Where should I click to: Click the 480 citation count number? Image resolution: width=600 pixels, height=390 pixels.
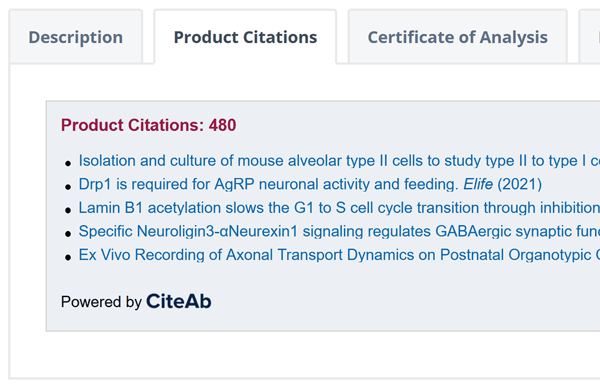[222, 125]
